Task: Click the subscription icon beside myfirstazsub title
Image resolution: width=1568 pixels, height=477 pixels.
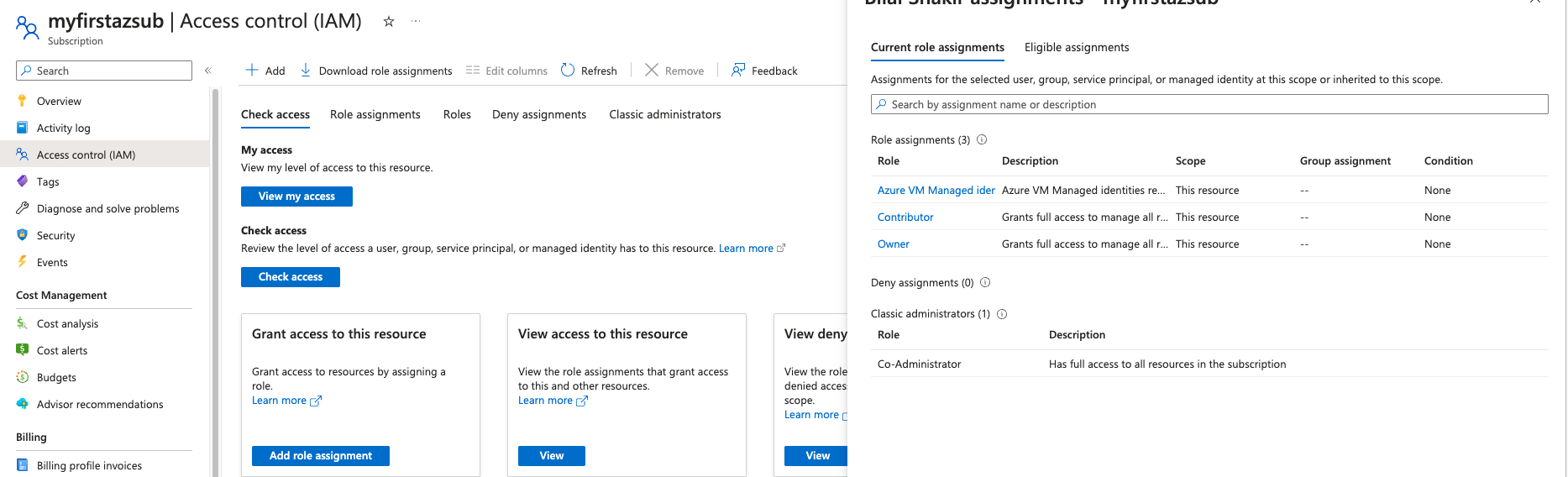Action: click(x=28, y=29)
